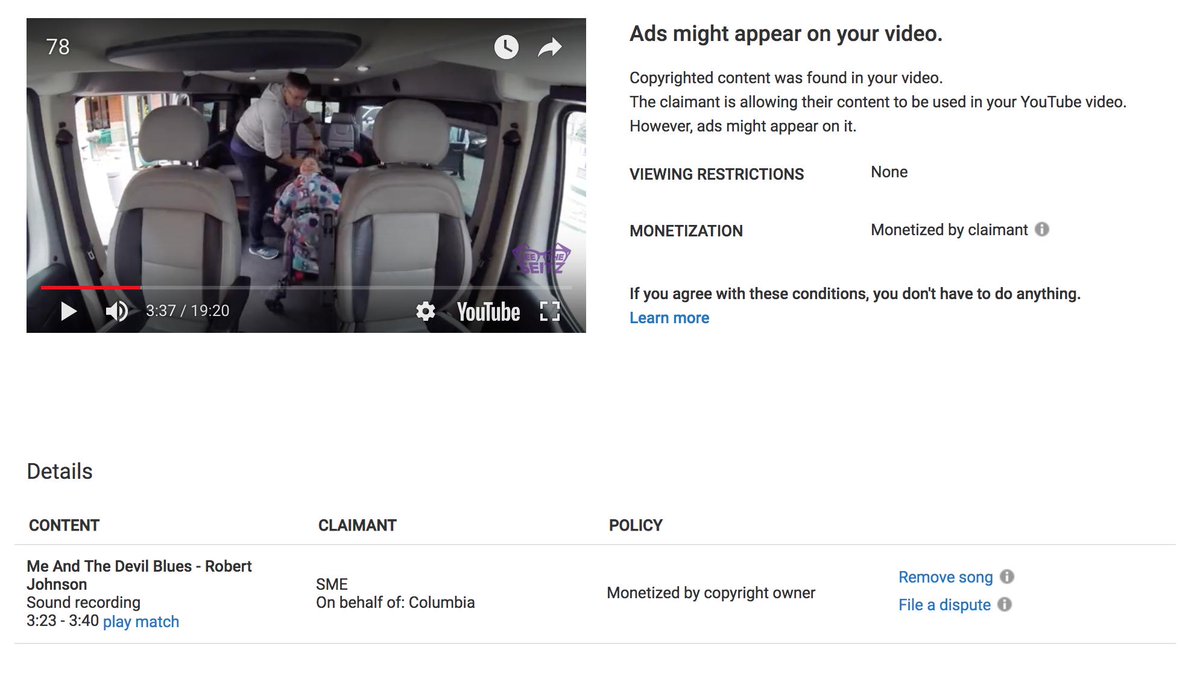Play the video with the play button
This screenshot has width=1200, height=673.
tap(68, 311)
